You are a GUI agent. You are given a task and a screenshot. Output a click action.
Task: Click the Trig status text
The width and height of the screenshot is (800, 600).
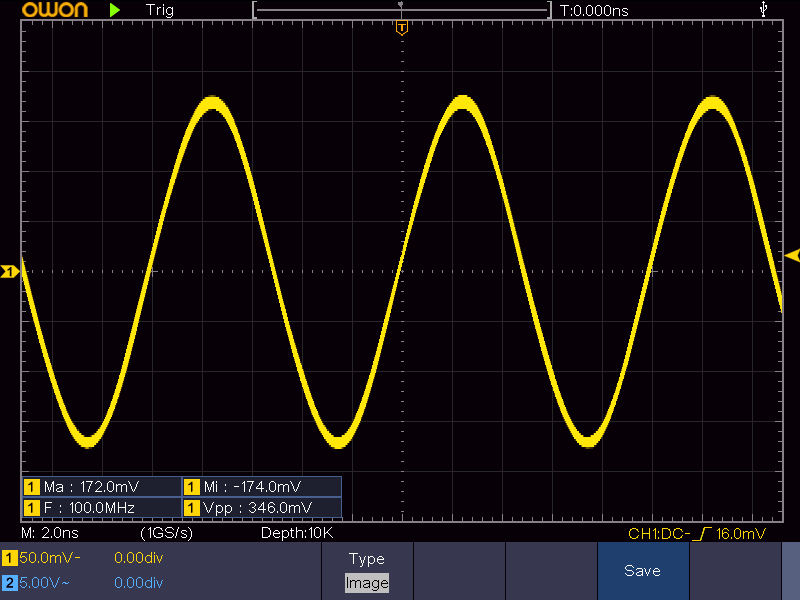pyautogui.click(x=160, y=10)
